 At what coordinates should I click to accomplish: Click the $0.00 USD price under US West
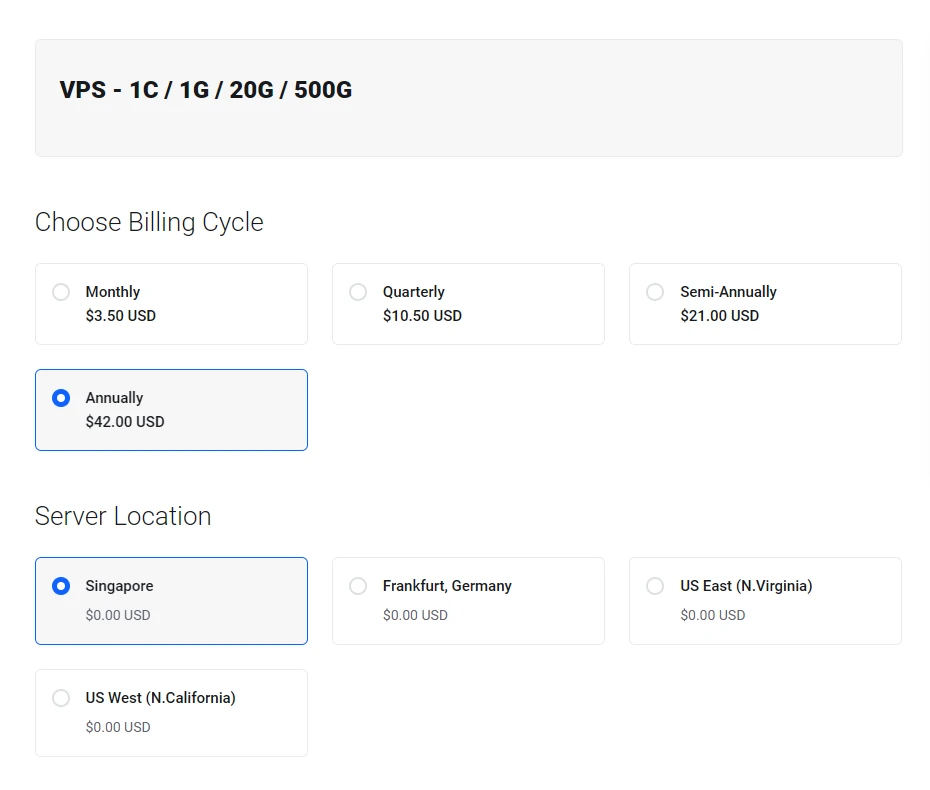coord(118,727)
